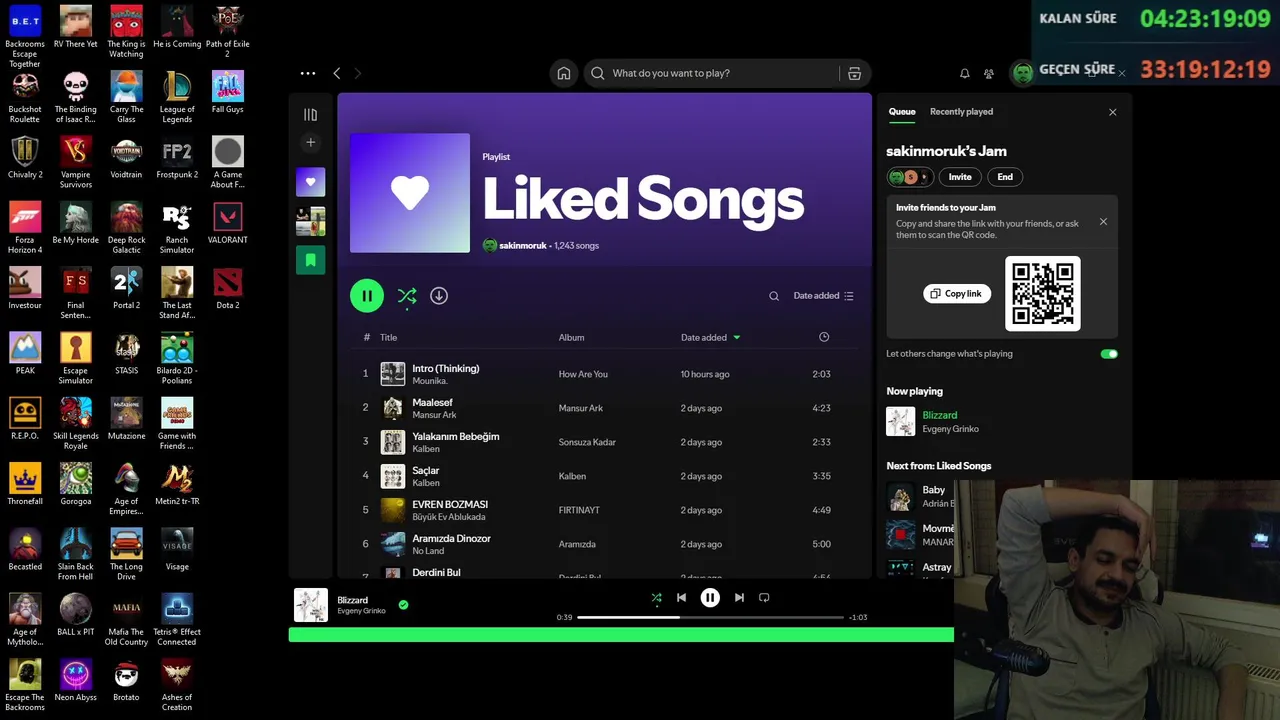The width and height of the screenshot is (1280, 720).
Task: Open Your Library sidebar icon
Action: point(310,115)
